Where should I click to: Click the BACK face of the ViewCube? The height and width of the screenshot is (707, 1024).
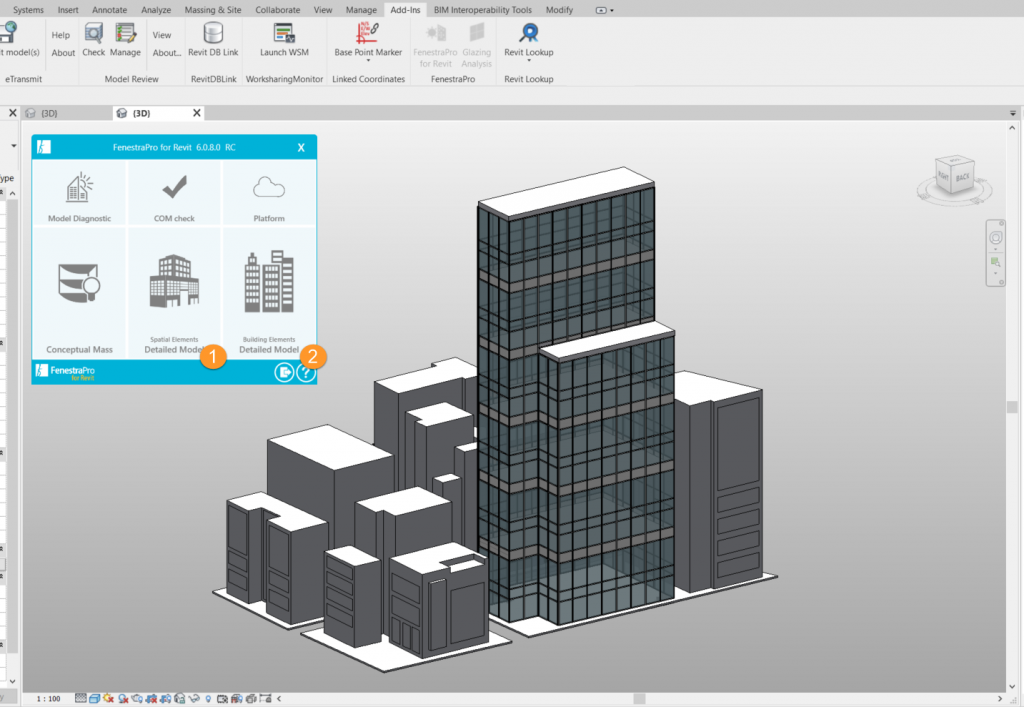[963, 177]
